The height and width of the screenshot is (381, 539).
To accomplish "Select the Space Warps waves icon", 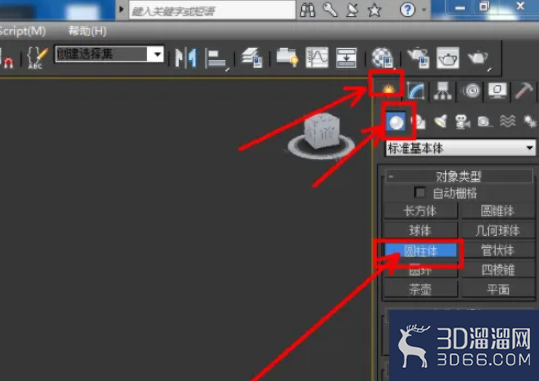I will pyautogui.click(x=507, y=121).
